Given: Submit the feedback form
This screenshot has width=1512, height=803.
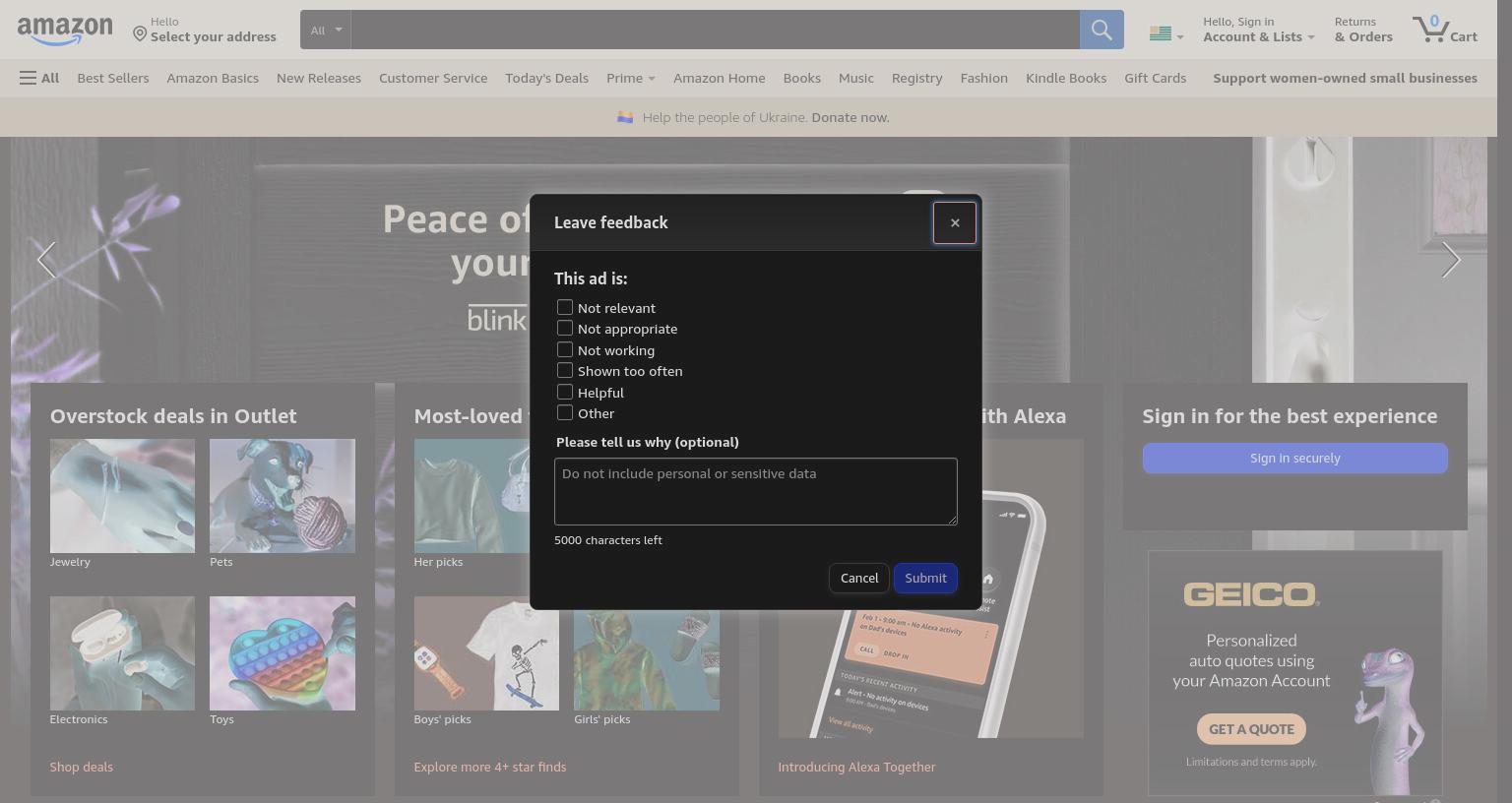Looking at the screenshot, I should pyautogui.click(x=925, y=578).
